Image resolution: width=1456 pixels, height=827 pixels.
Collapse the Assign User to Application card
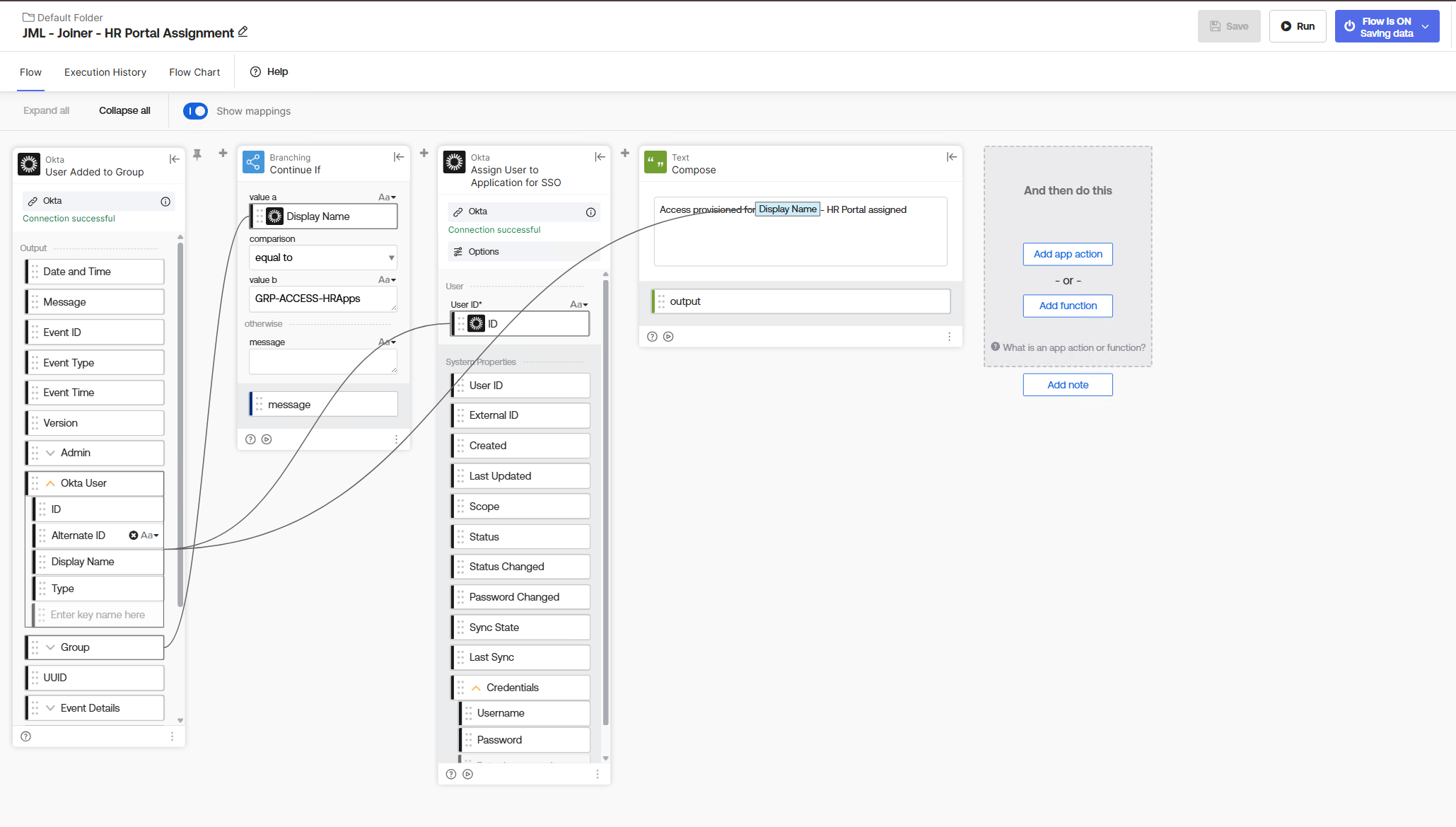(x=600, y=157)
